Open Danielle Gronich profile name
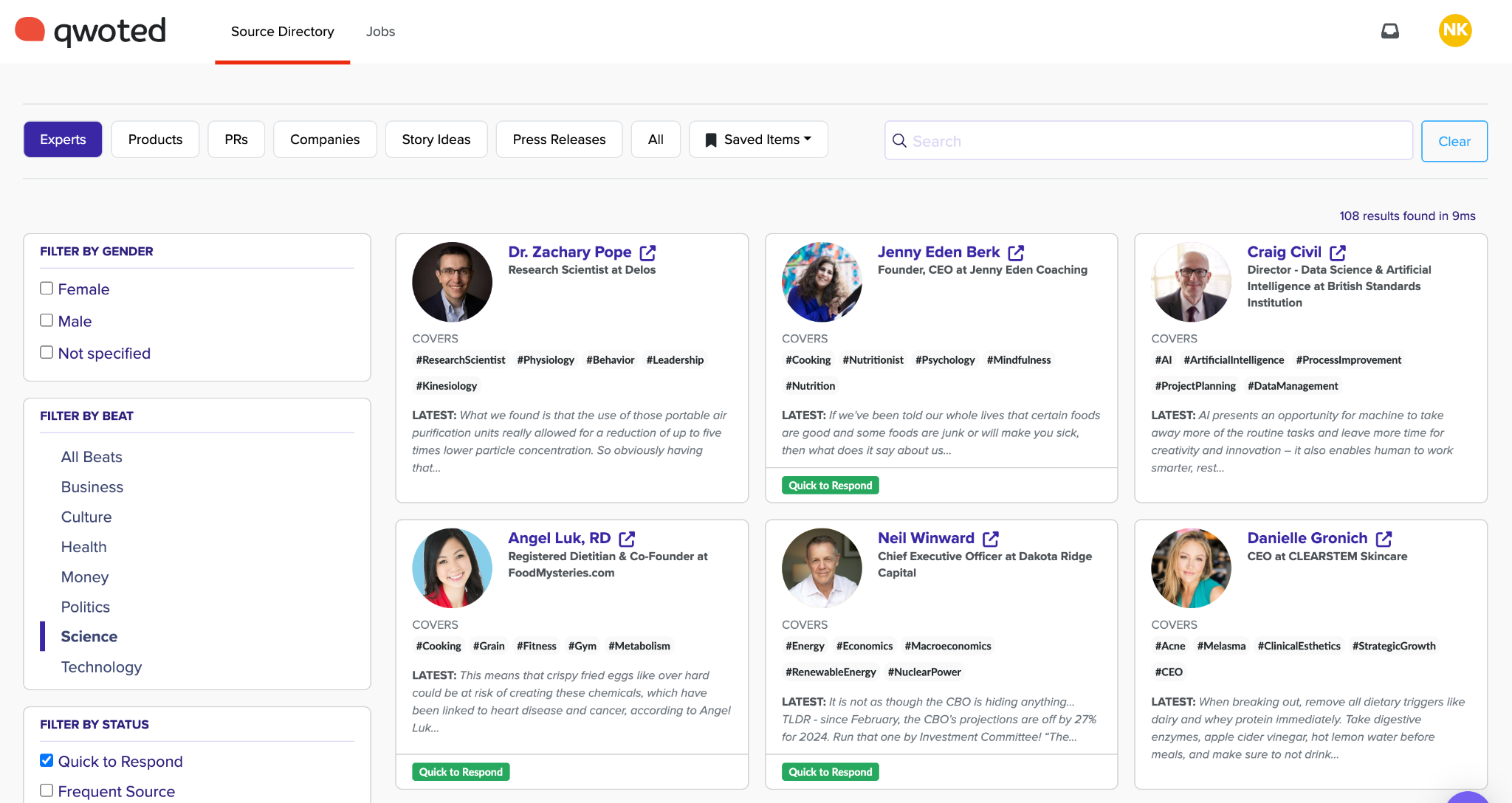The height and width of the screenshot is (803, 1512). 1307,538
